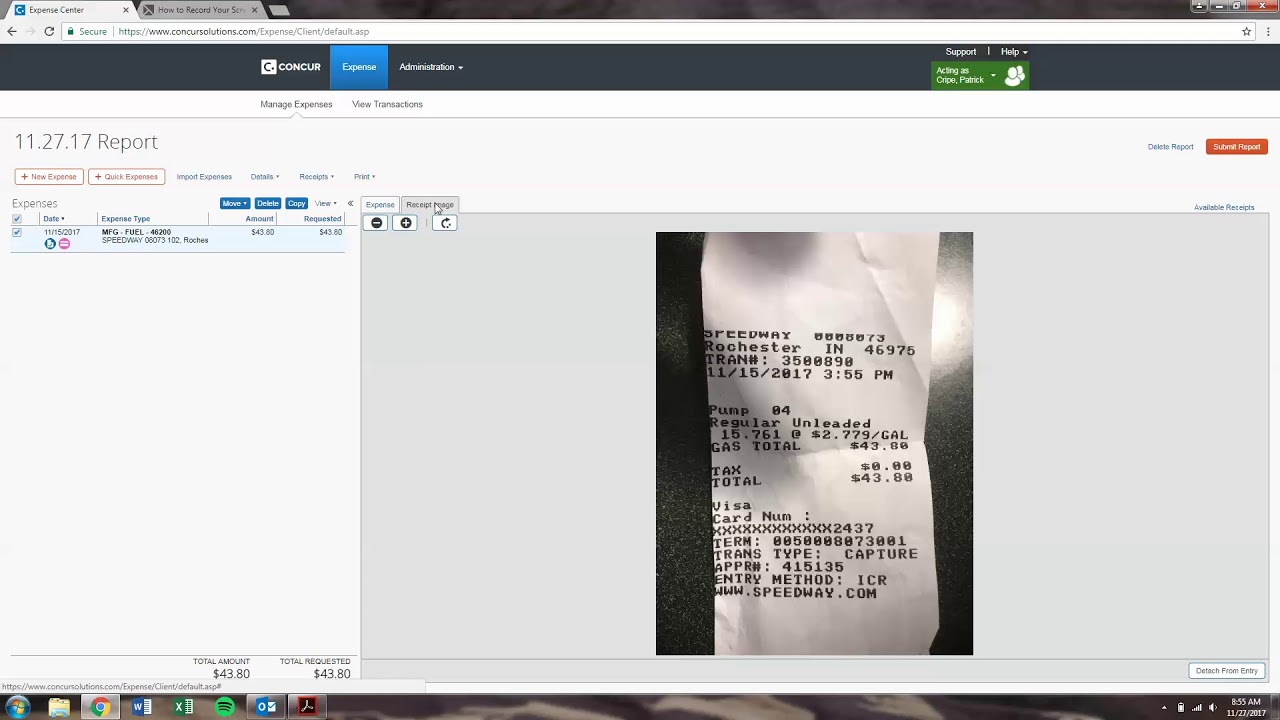Open the Move dropdown button
Viewport: 1280px width, 720px height.
tap(234, 203)
